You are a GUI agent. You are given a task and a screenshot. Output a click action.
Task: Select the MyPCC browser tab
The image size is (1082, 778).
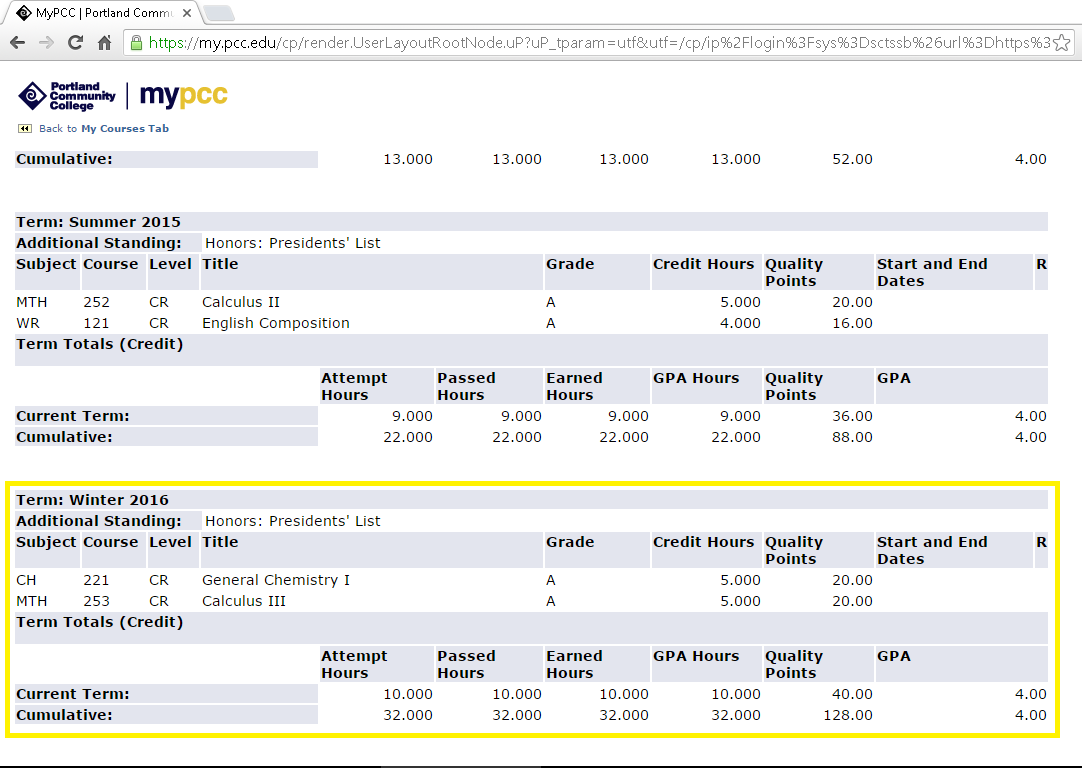pos(95,13)
